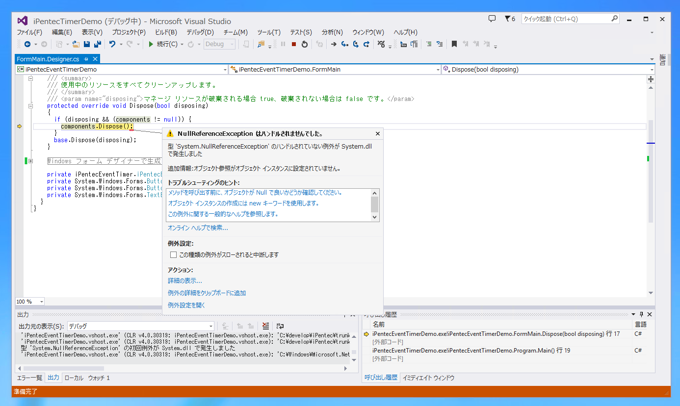Click the general help for this exception hint
This screenshot has height=406, width=680.
click(x=223, y=214)
